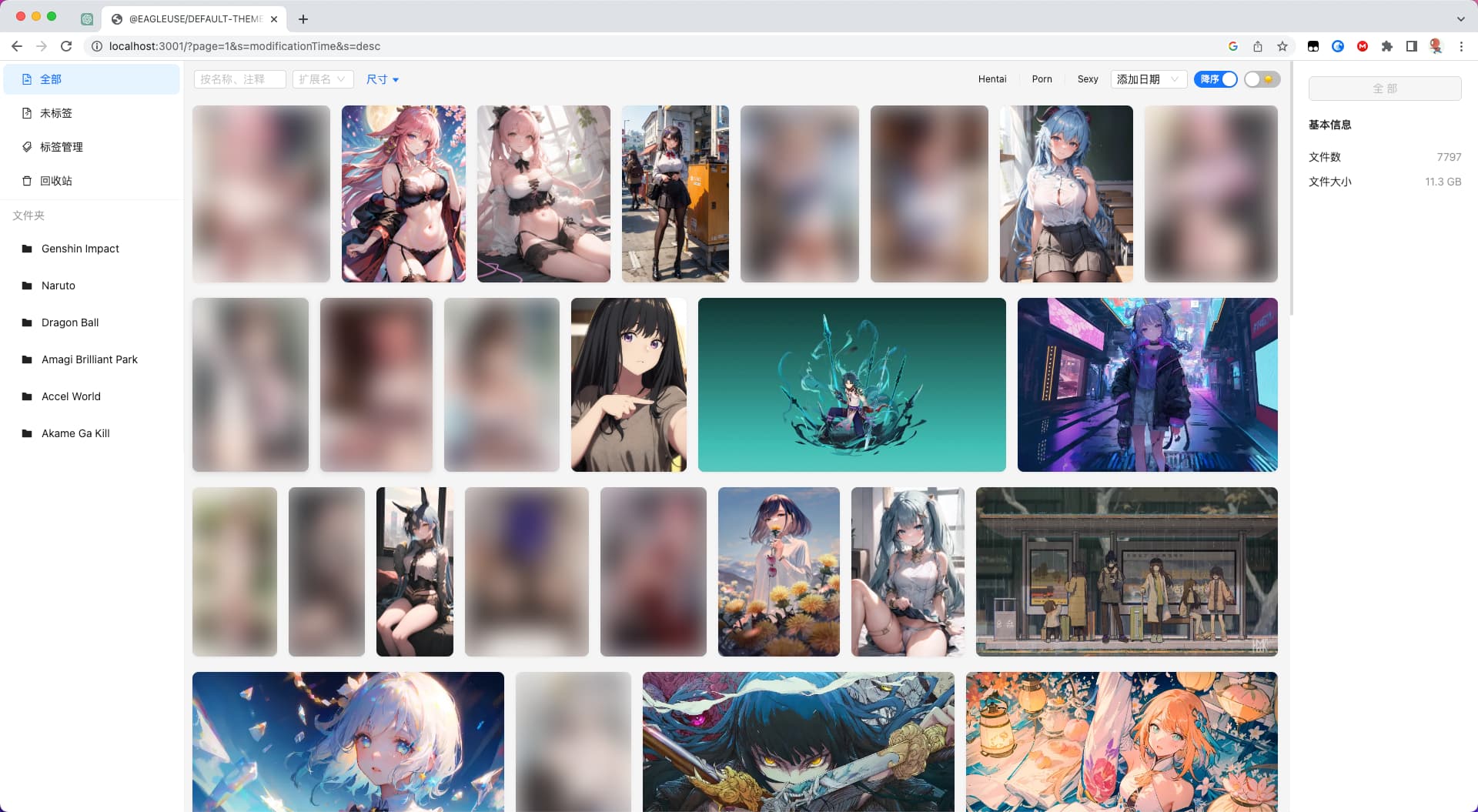Open 标签管理 tag management
This screenshot has height=812, width=1478.
pos(61,147)
